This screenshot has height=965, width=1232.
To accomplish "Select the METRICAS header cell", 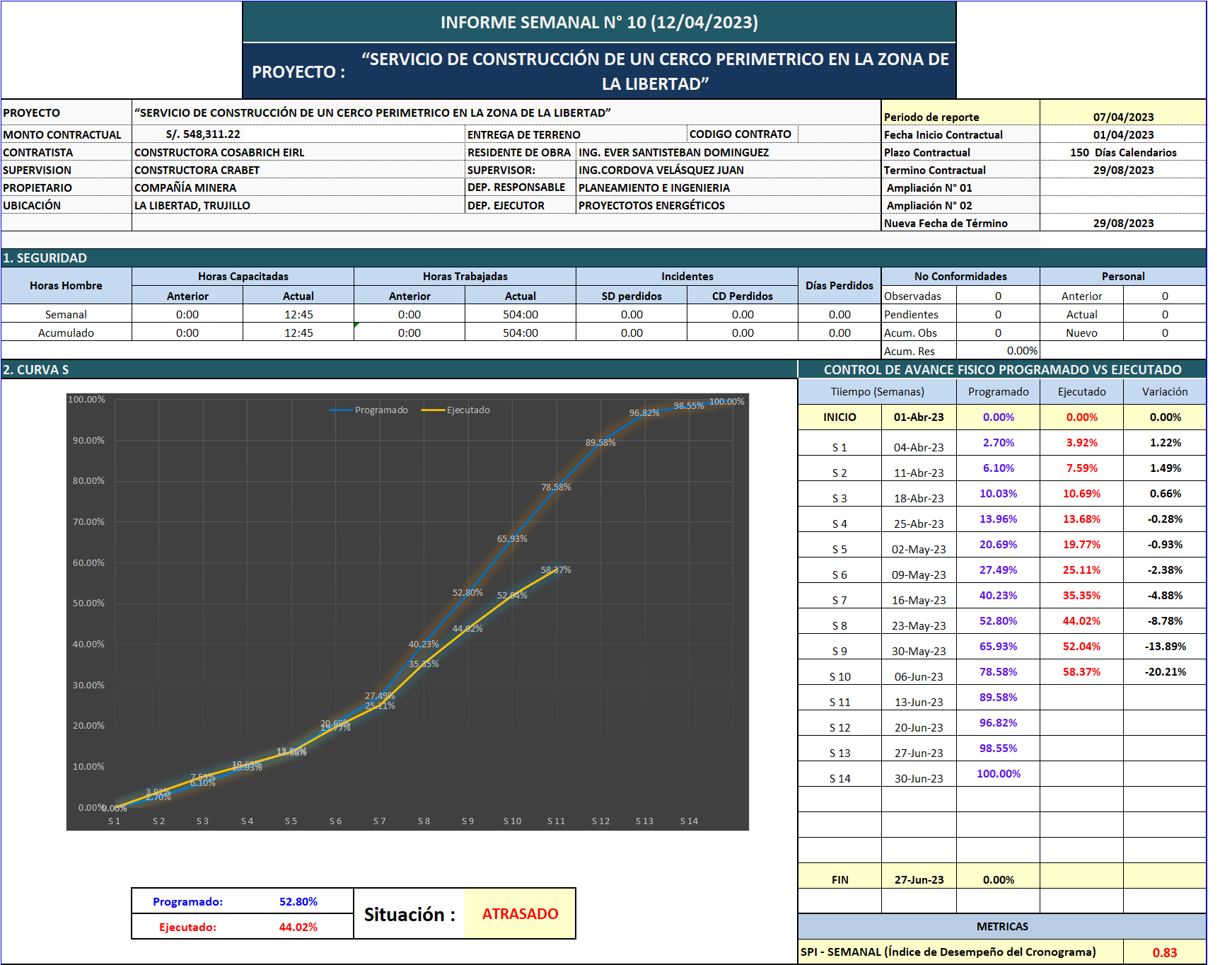I will click(x=1001, y=926).
